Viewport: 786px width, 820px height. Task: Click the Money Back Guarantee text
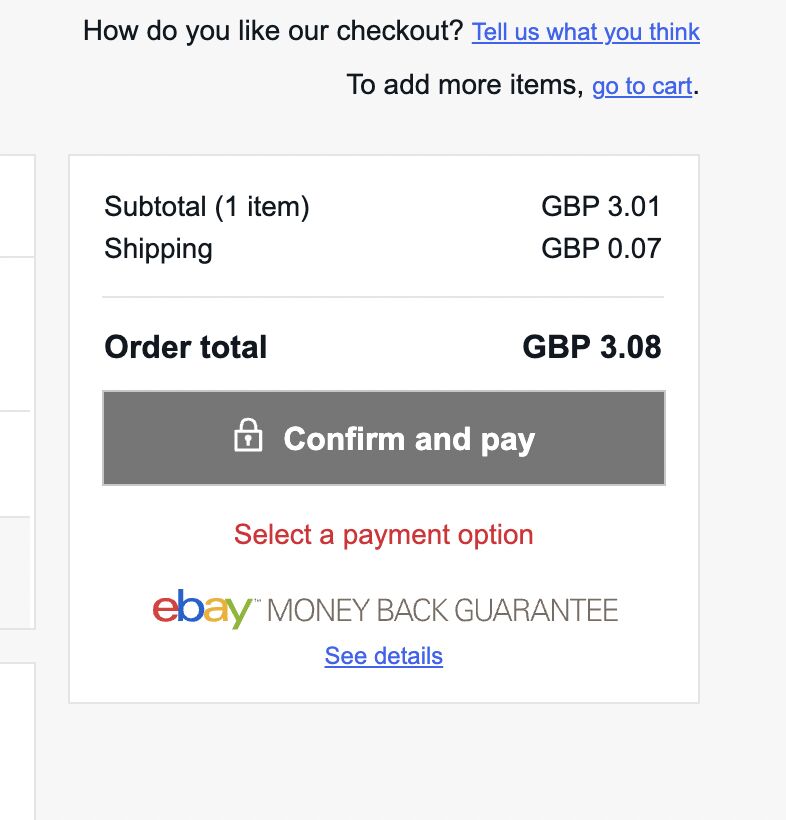click(443, 610)
